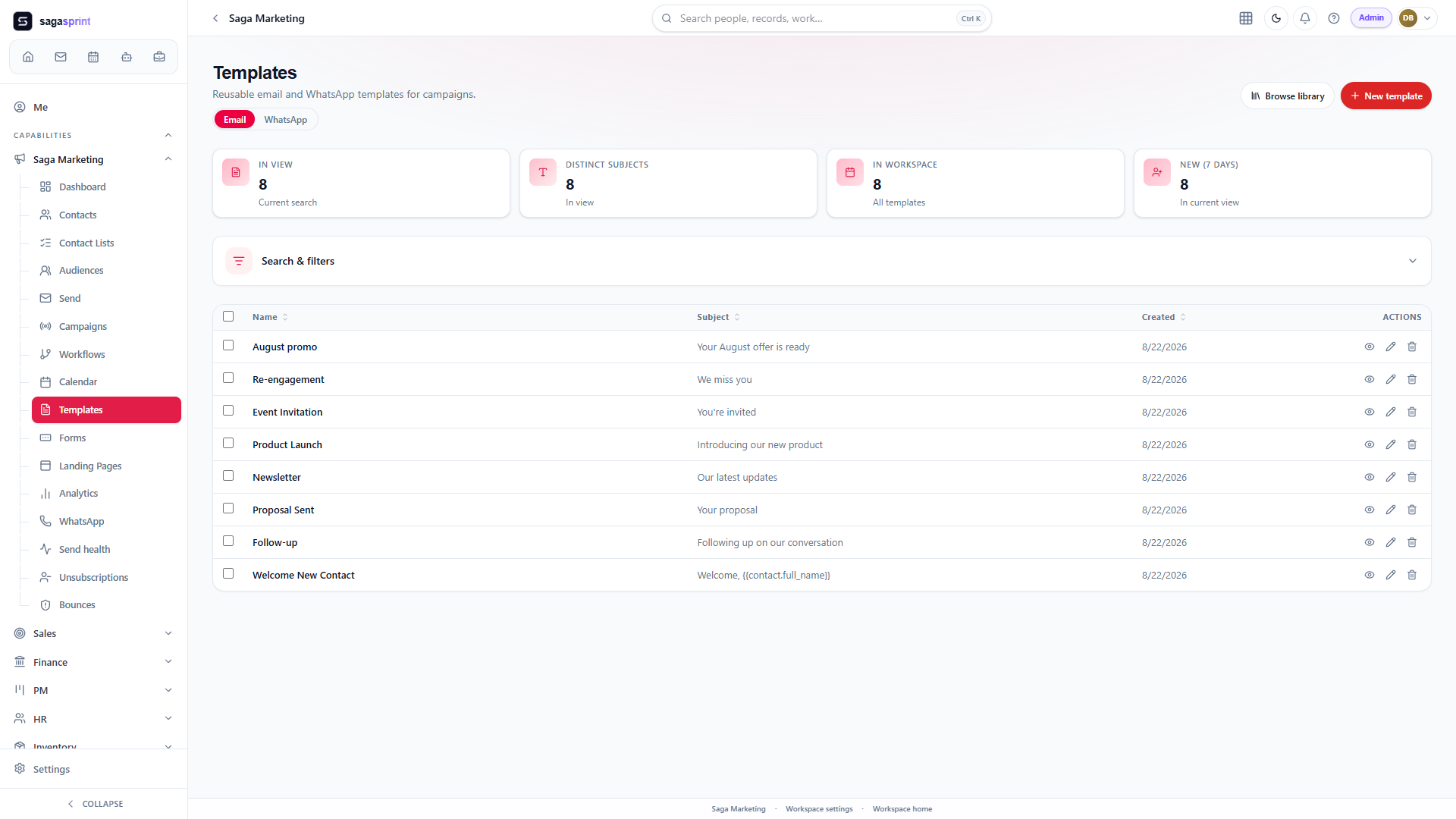This screenshot has height=819, width=1456.
Task: Click the Browse library button
Action: click(1287, 96)
